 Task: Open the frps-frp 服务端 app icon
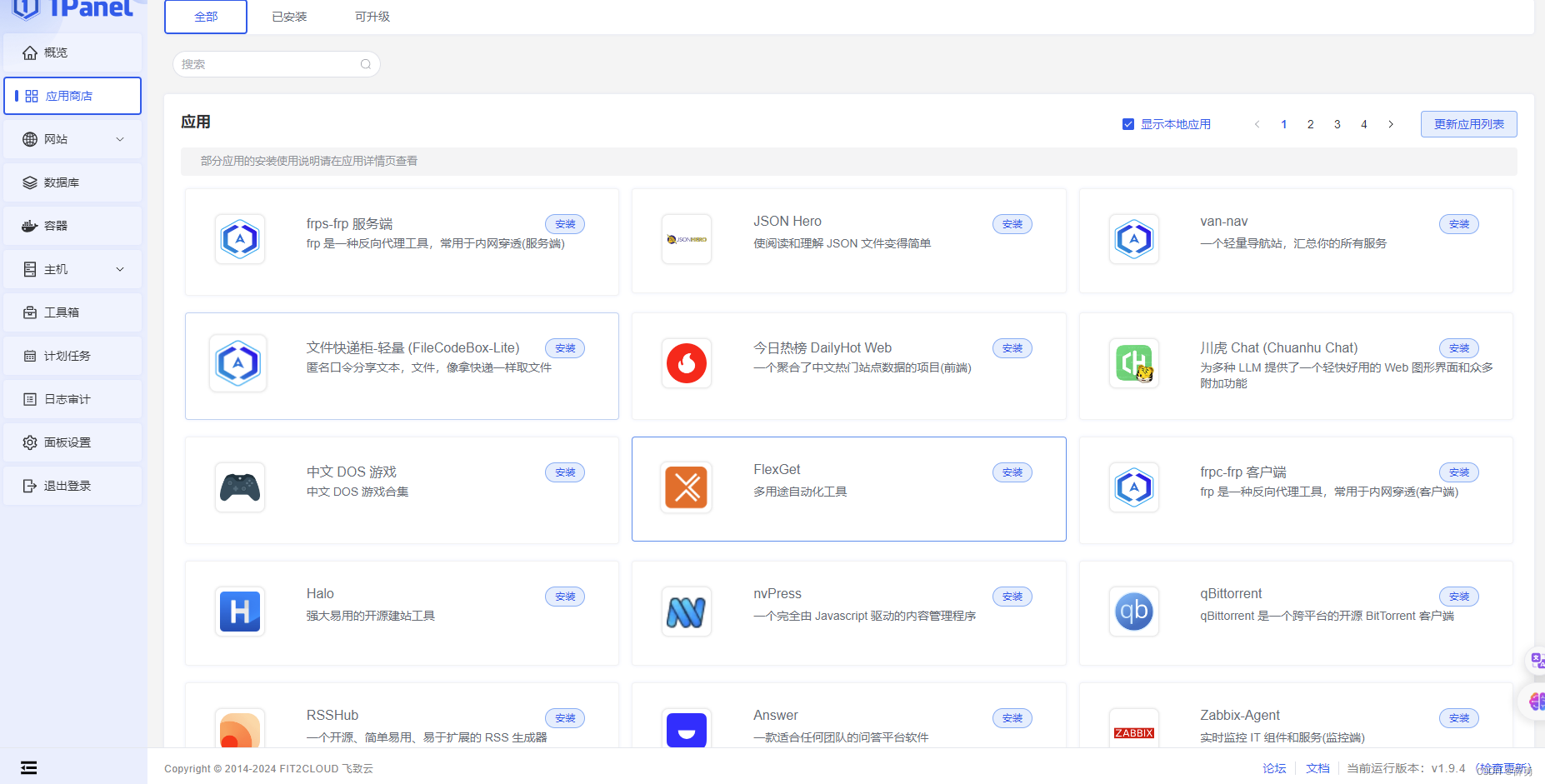[240, 239]
